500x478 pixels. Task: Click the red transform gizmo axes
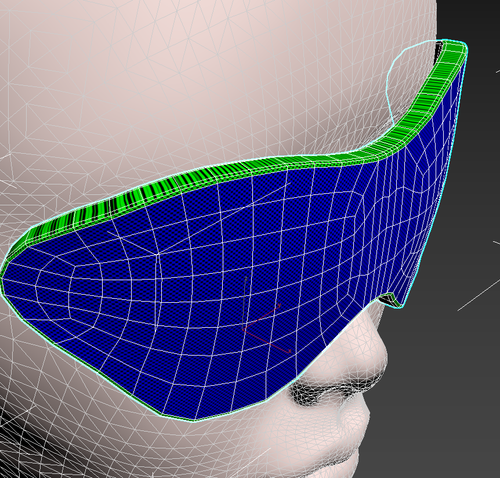(x=267, y=328)
